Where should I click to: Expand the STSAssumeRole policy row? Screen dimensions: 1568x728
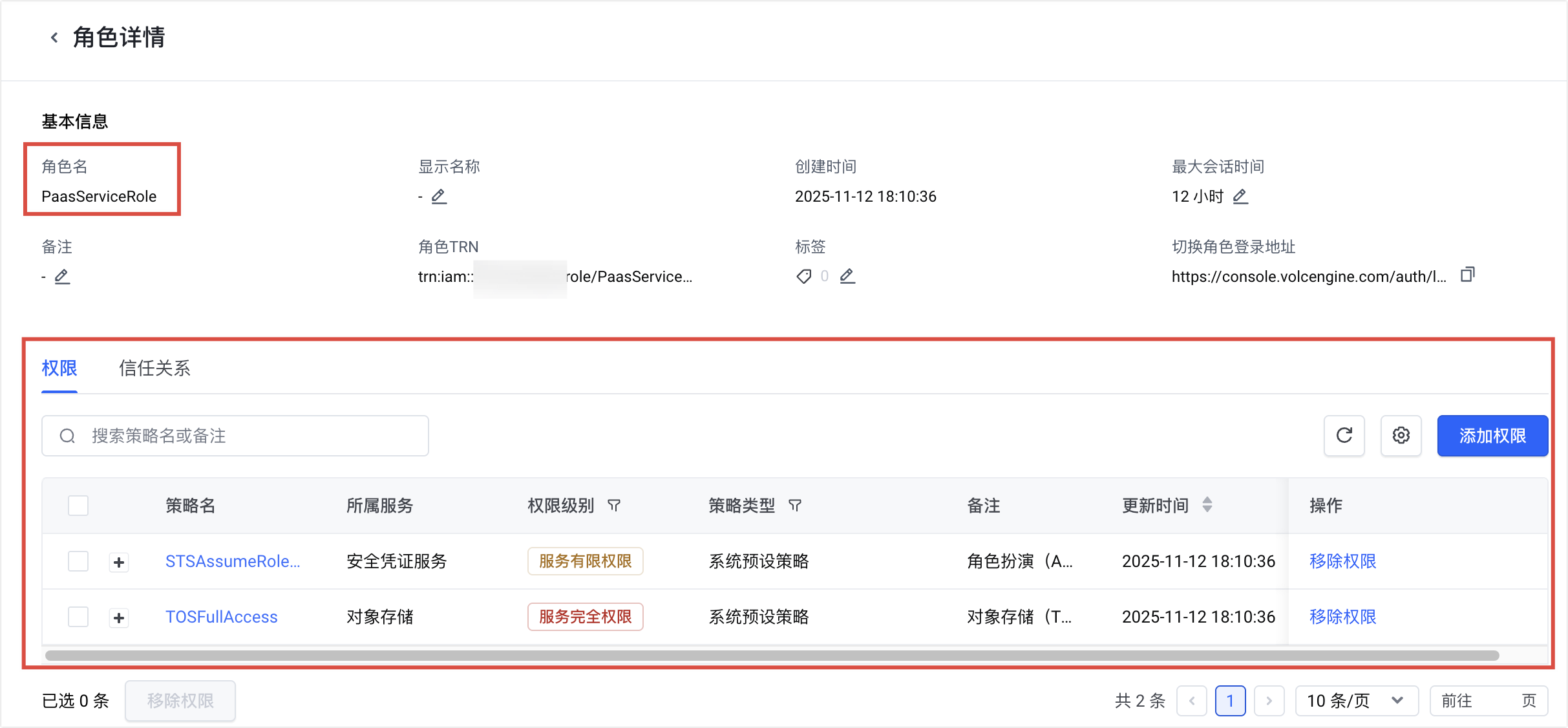point(119,562)
